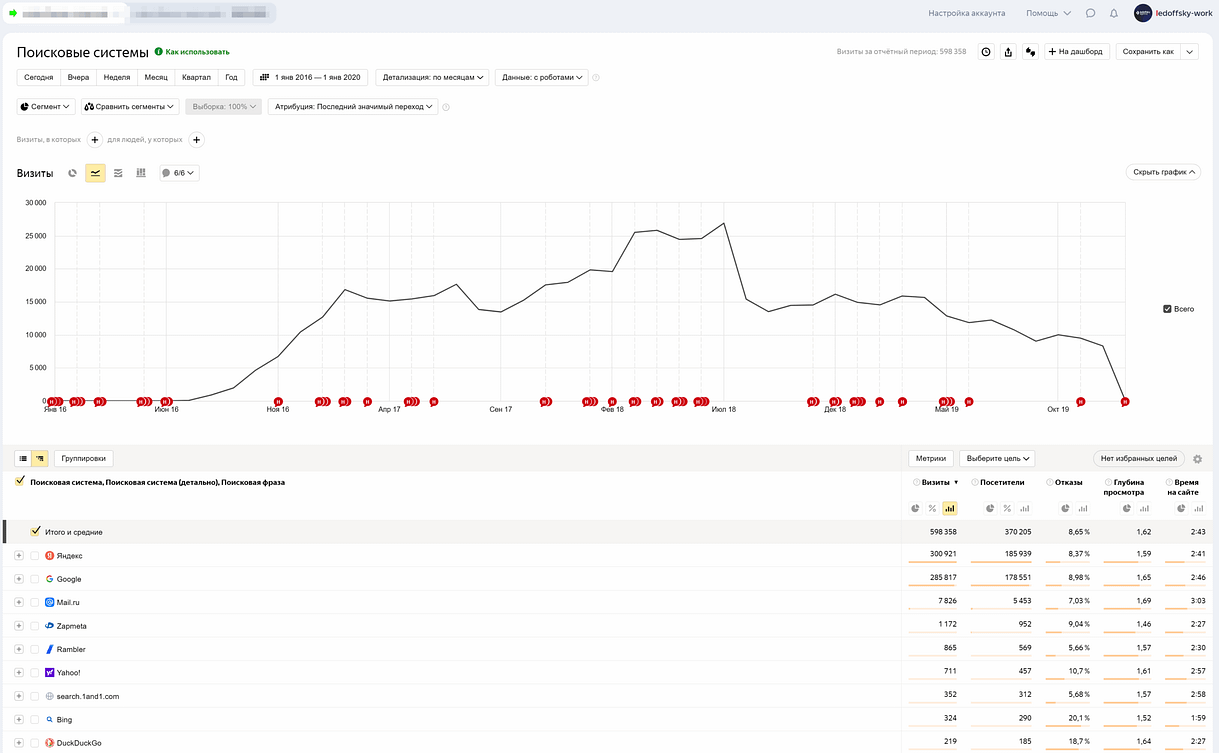Click the report history clock icon
Viewport: 1219px width, 753px height.
click(x=986, y=52)
